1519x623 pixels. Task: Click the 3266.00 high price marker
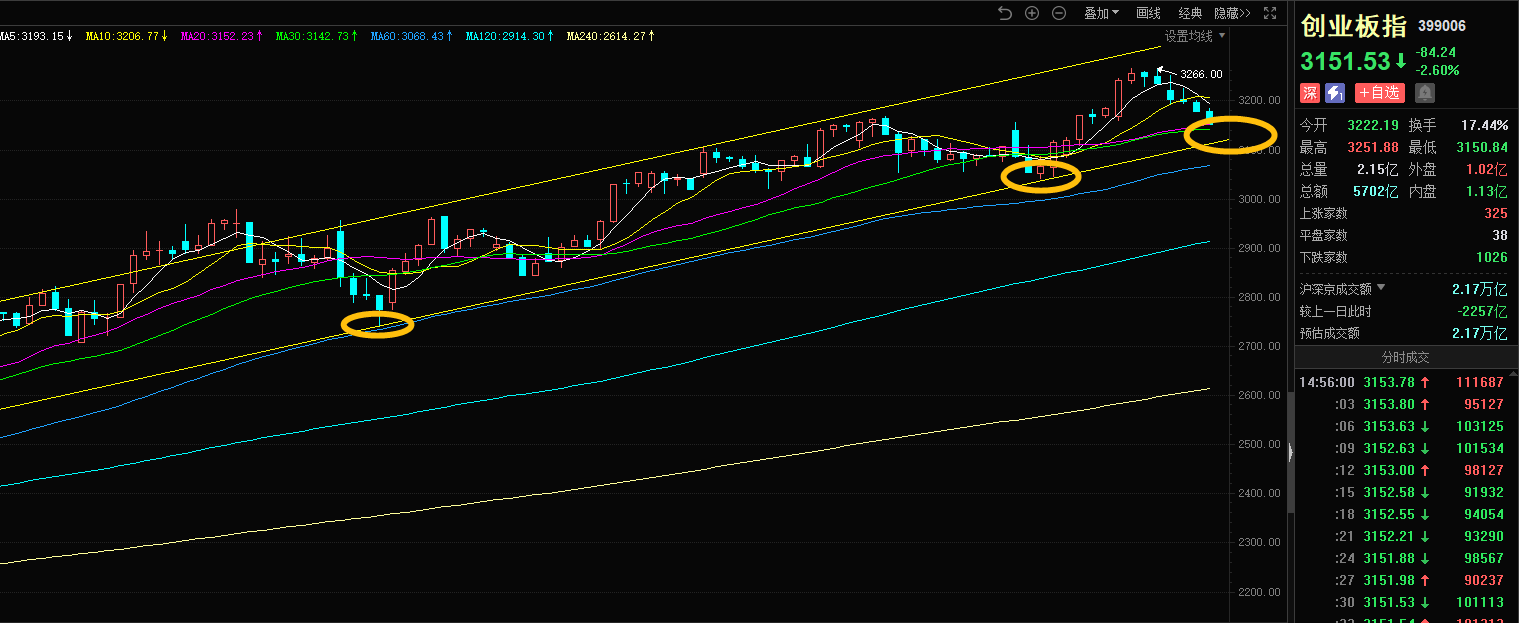[1200, 74]
